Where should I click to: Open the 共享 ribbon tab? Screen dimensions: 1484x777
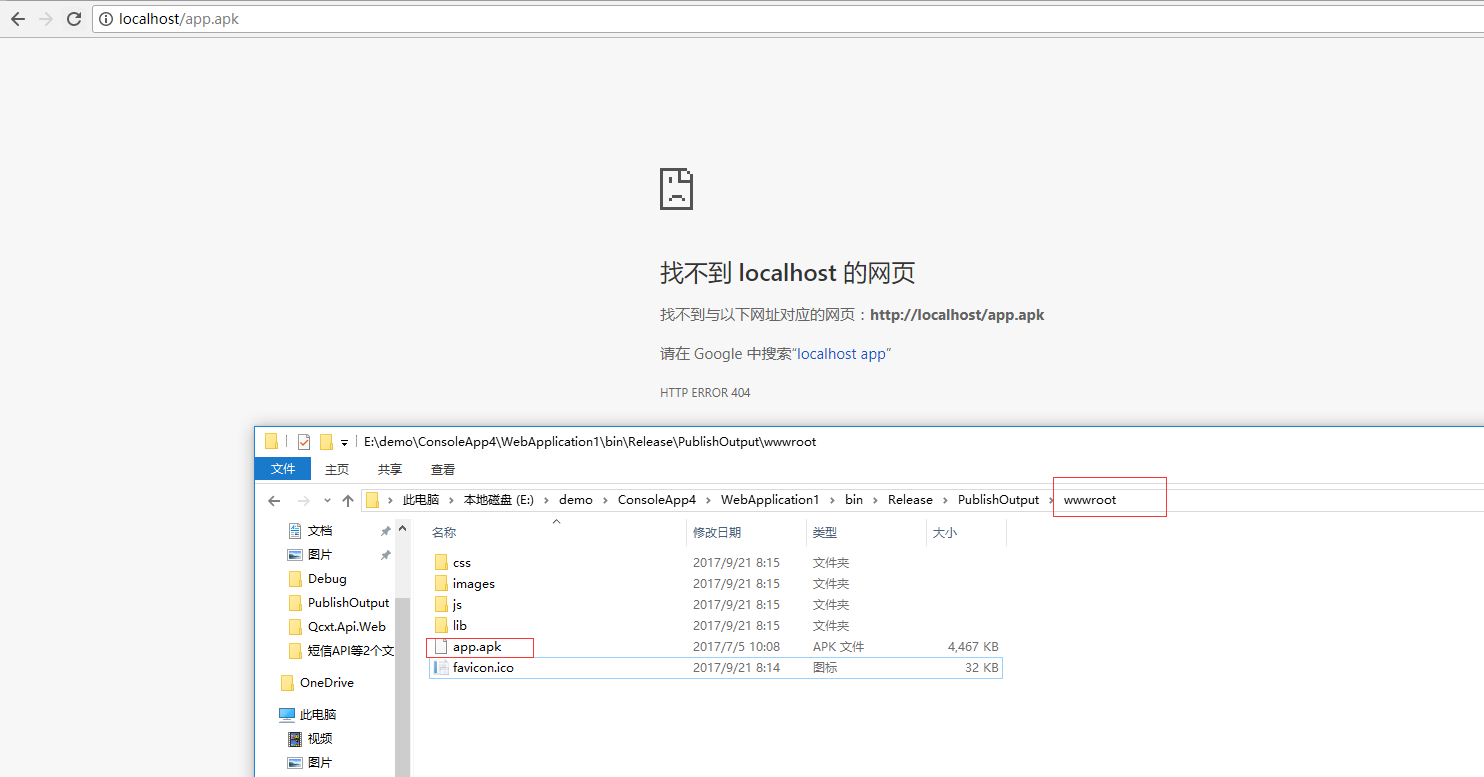point(390,469)
